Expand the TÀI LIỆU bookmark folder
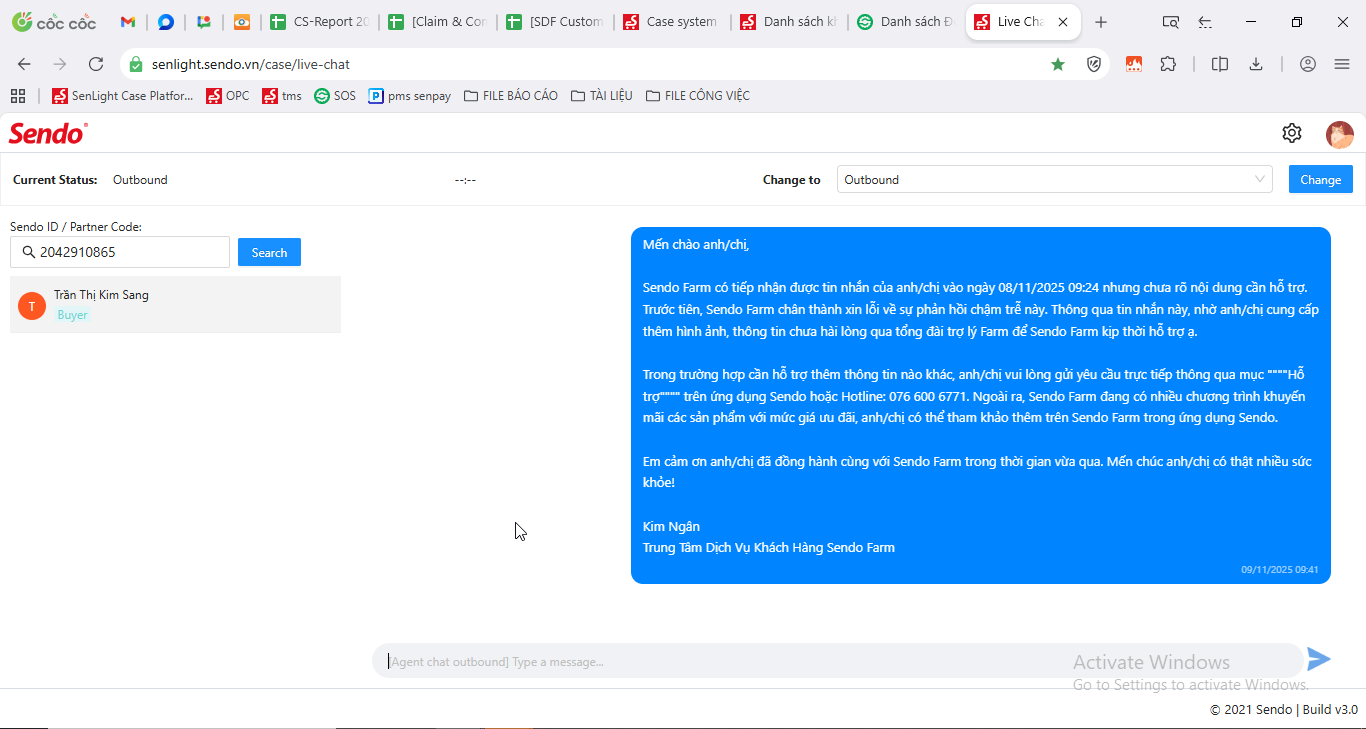Screen dimensions: 1366x729 tap(602, 96)
